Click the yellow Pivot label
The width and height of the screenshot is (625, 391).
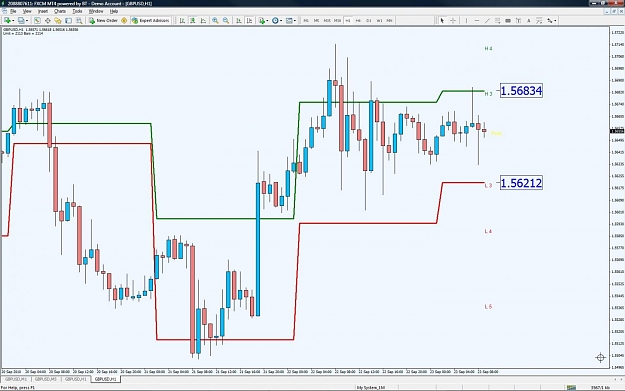point(496,133)
